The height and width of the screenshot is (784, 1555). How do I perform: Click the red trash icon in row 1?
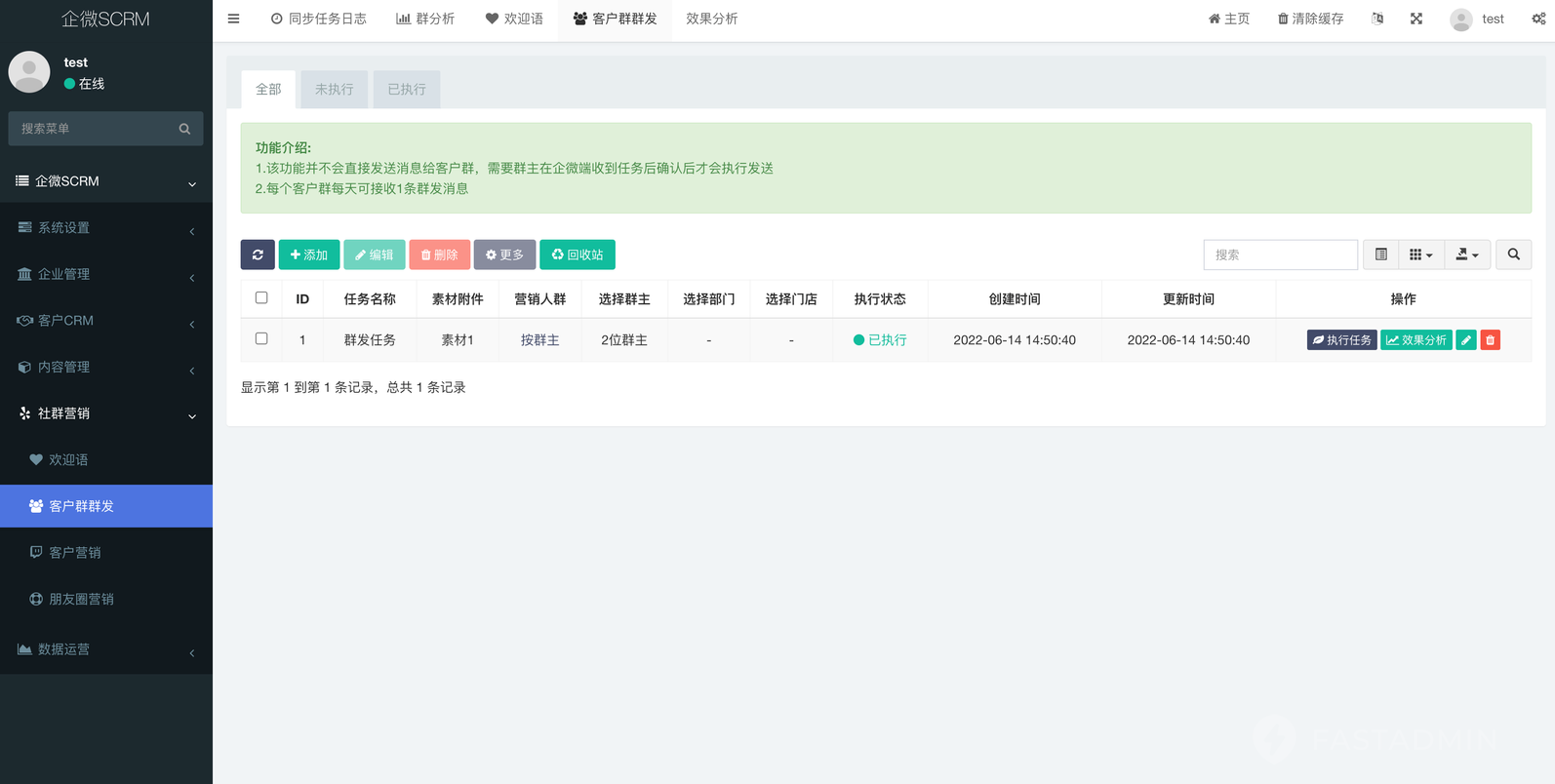tap(1490, 340)
